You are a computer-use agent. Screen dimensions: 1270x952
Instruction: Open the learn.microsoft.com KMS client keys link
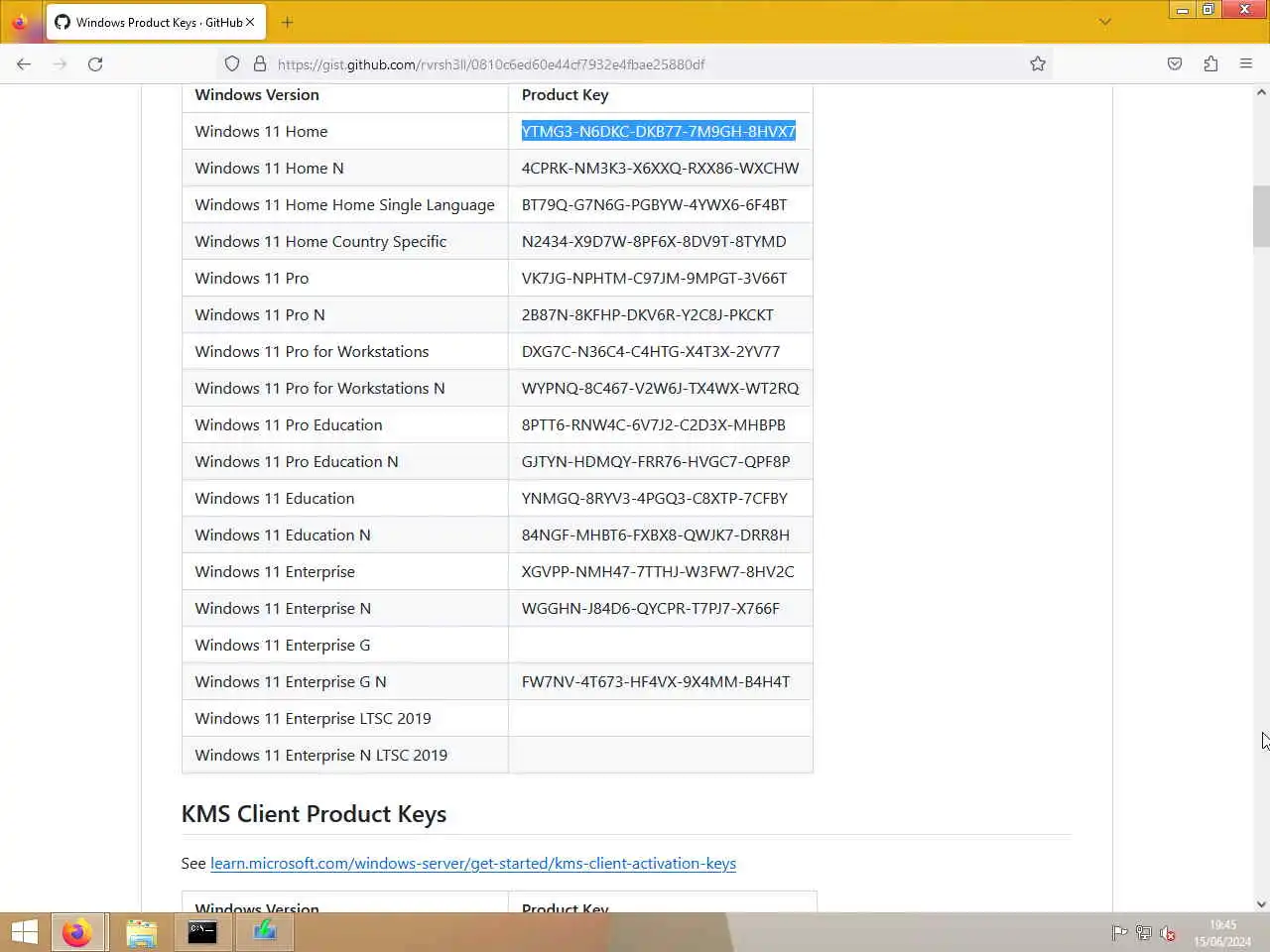click(x=473, y=863)
